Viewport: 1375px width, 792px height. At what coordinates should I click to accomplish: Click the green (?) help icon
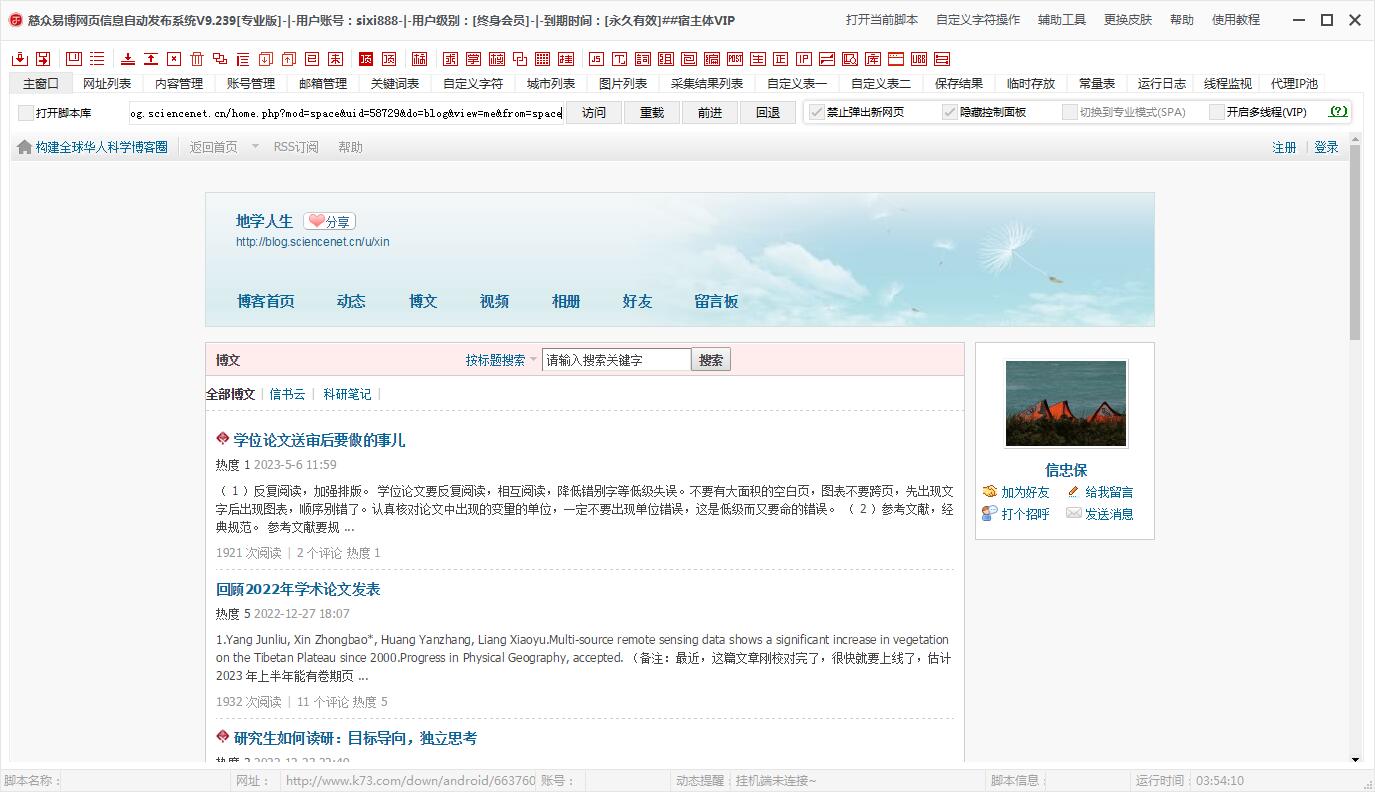pyautogui.click(x=1338, y=112)
